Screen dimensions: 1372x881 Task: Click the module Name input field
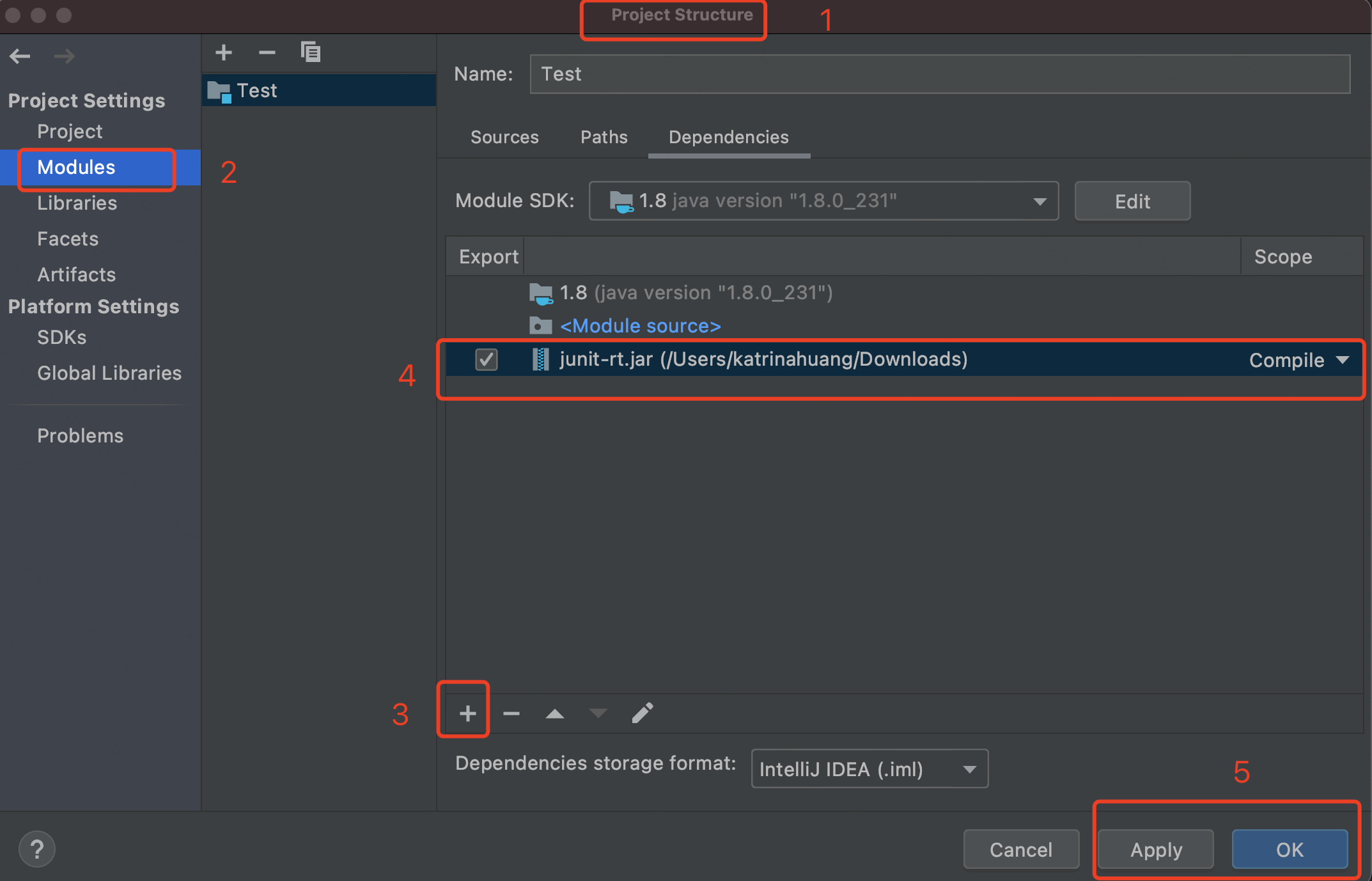pyautogui.click(x=939, y=74)
